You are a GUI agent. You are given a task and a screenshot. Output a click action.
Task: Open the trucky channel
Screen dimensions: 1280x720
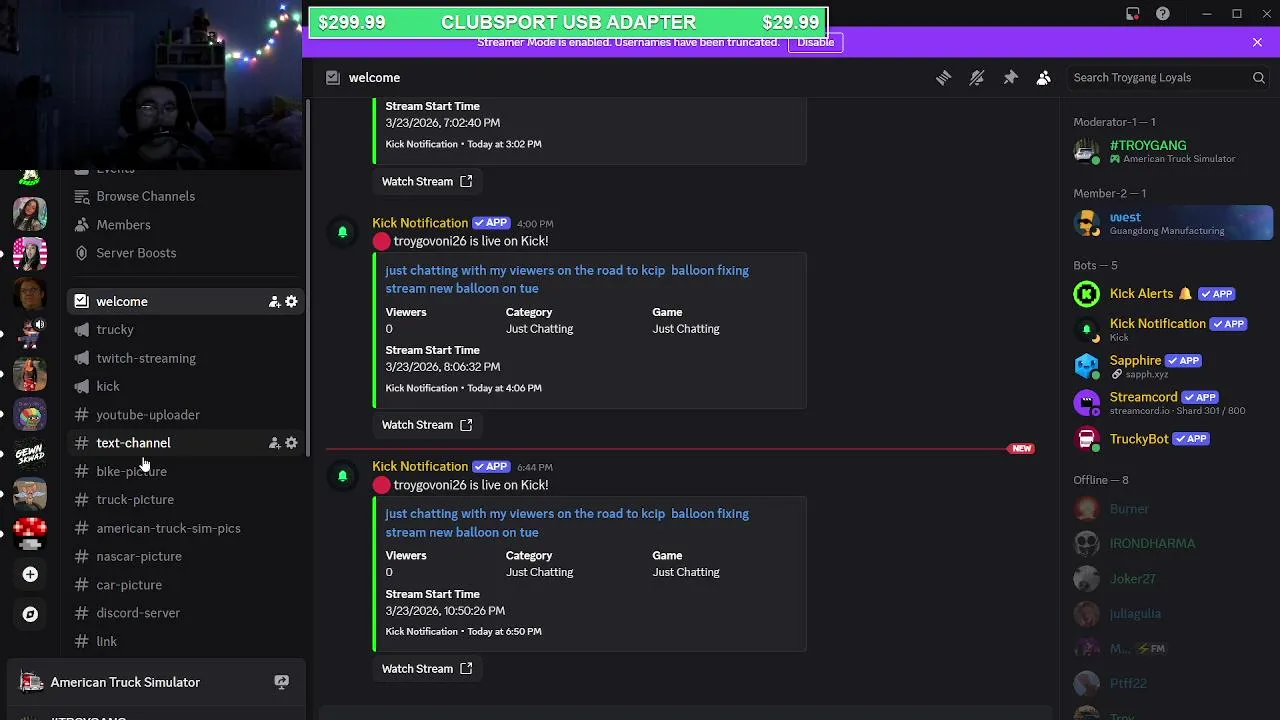[x=183, y=329]
